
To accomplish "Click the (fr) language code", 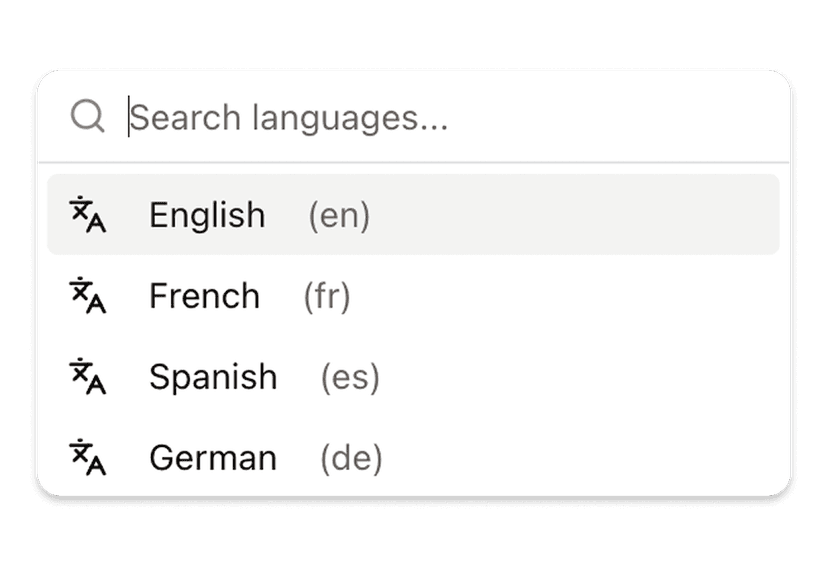I will (x=327, y=296).
